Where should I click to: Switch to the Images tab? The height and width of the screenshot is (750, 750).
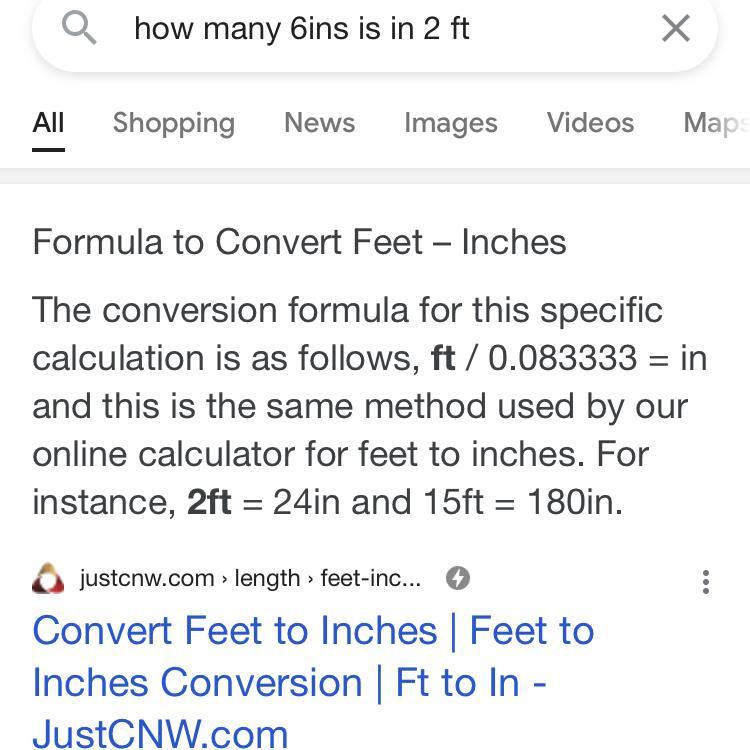tap(451, 124)
